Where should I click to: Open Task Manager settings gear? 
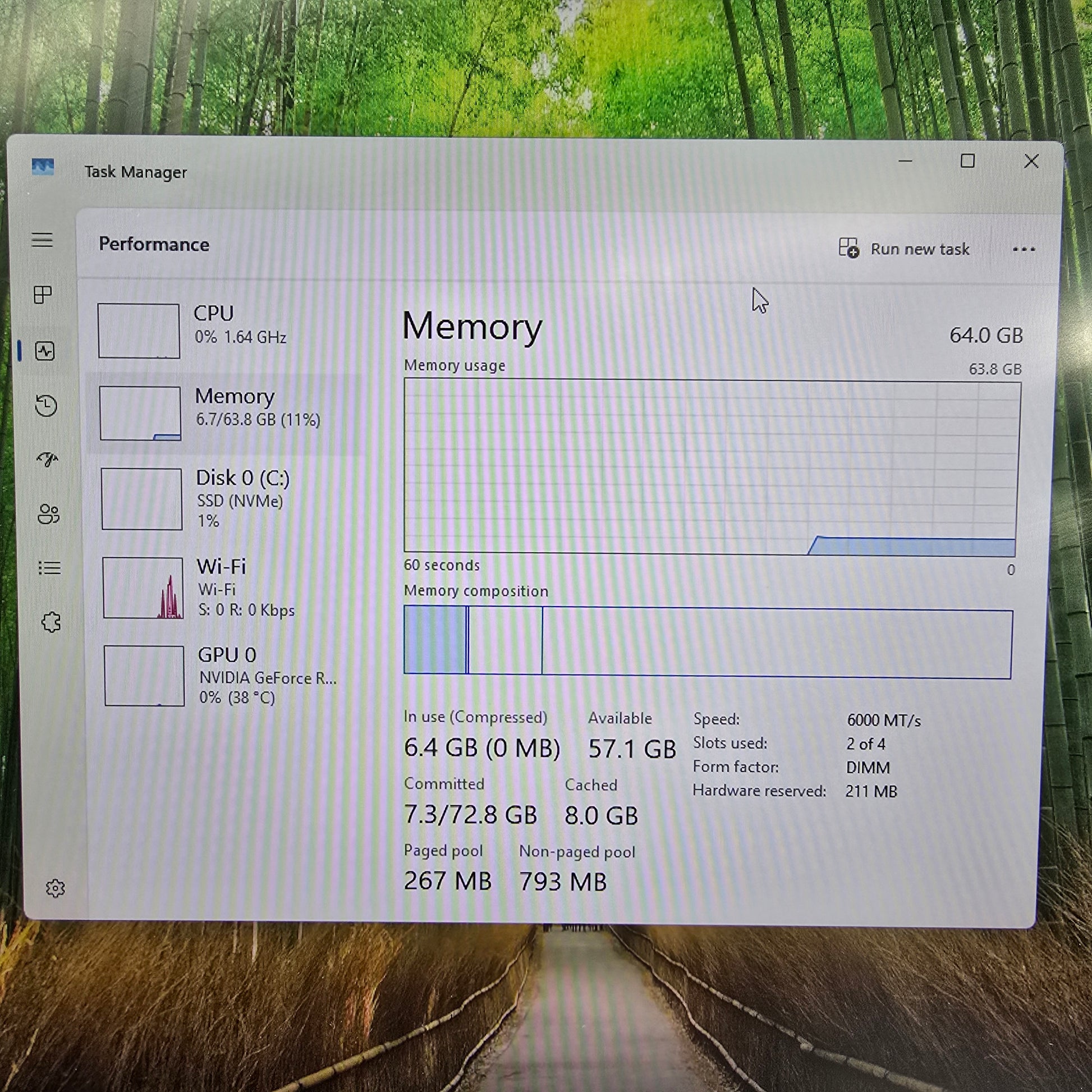(55, 888)
